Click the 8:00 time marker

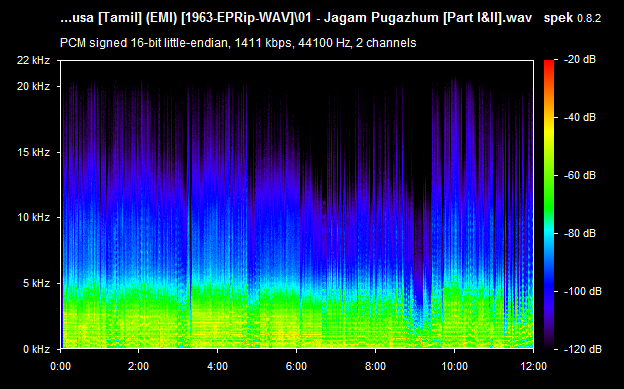click(x=375, y=366)
